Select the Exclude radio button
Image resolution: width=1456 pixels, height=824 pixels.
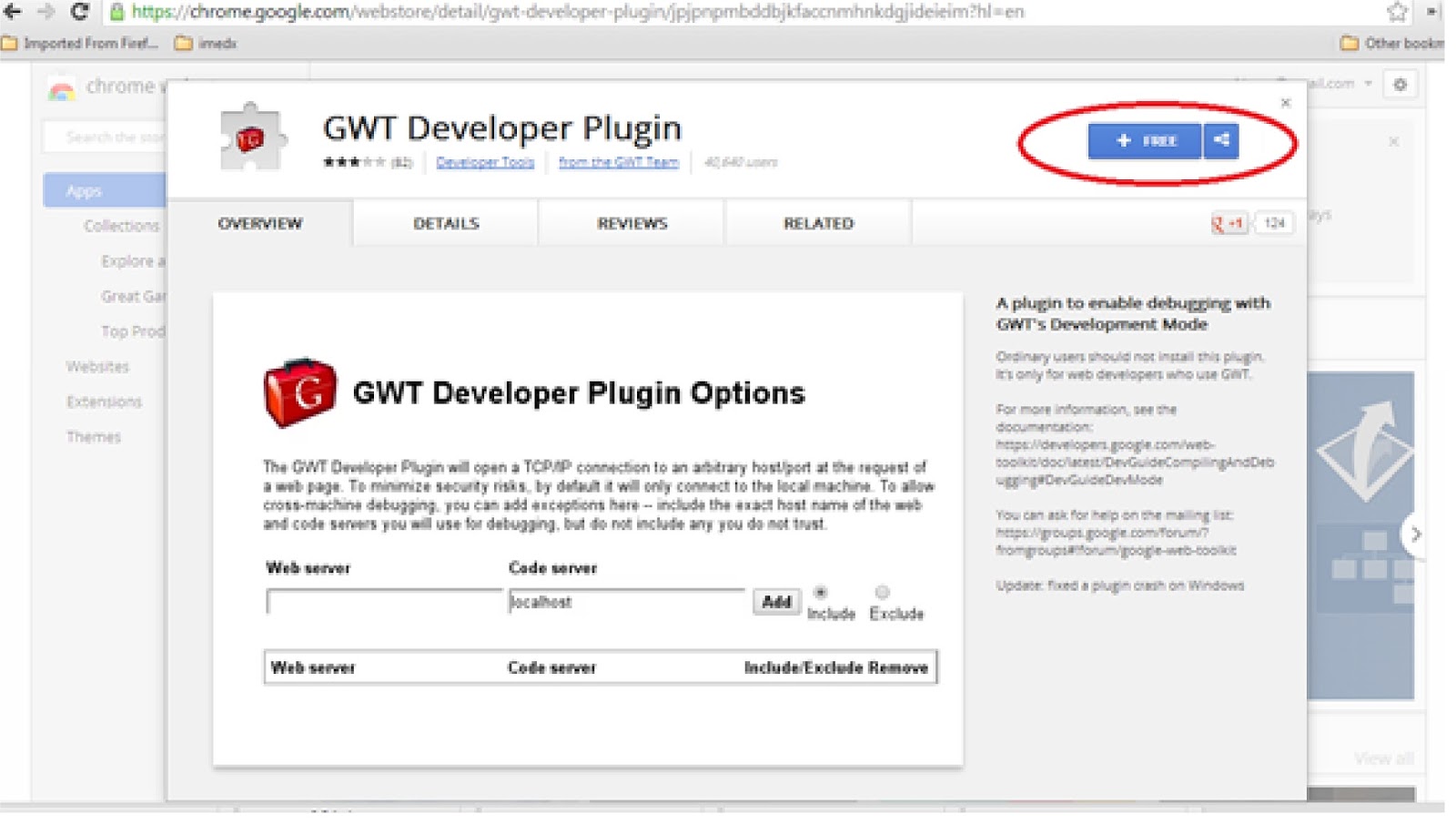[x=882, y=592]
